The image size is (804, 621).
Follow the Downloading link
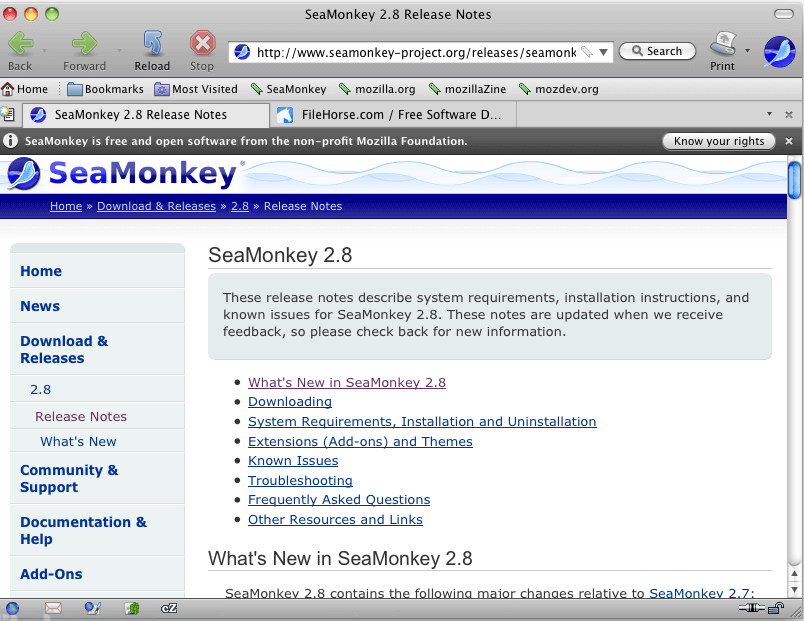point(290,402)
